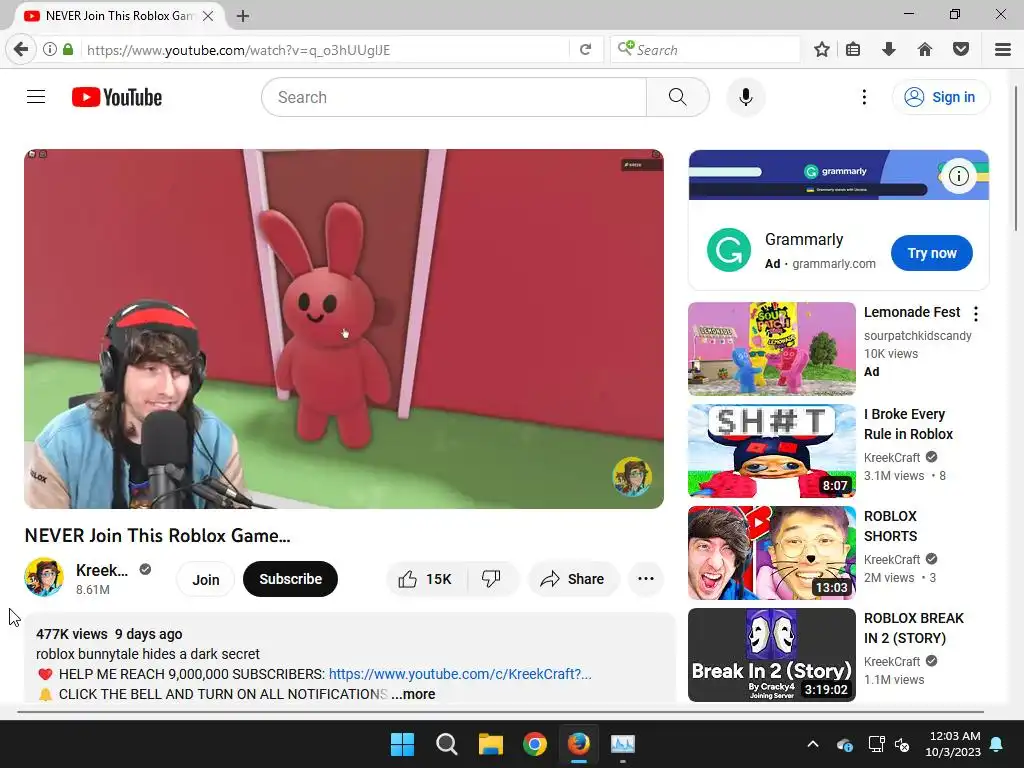Open more actions ellipsis below the video
The width and height of the screenshot is (1024, 768).
[x=646, y=579]
